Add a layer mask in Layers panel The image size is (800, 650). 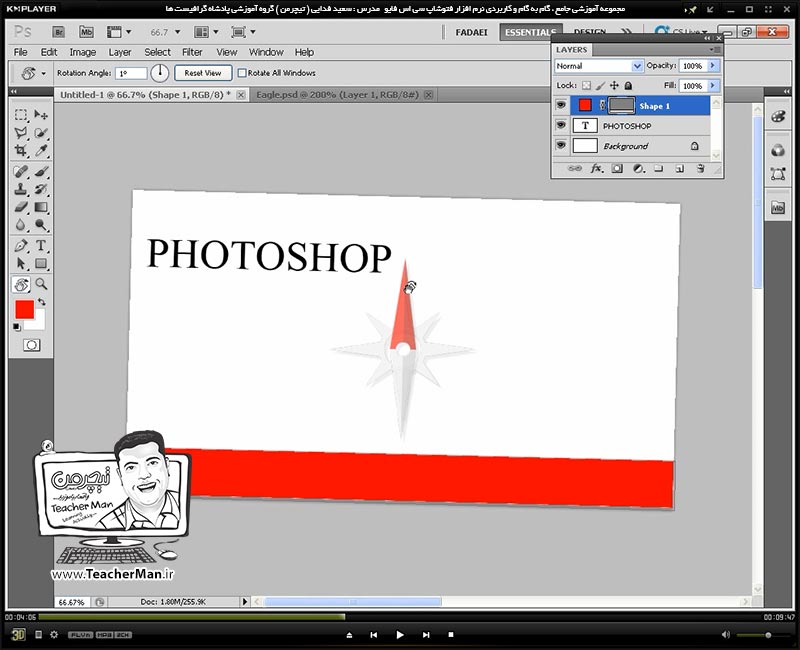[x=617, y=168]
